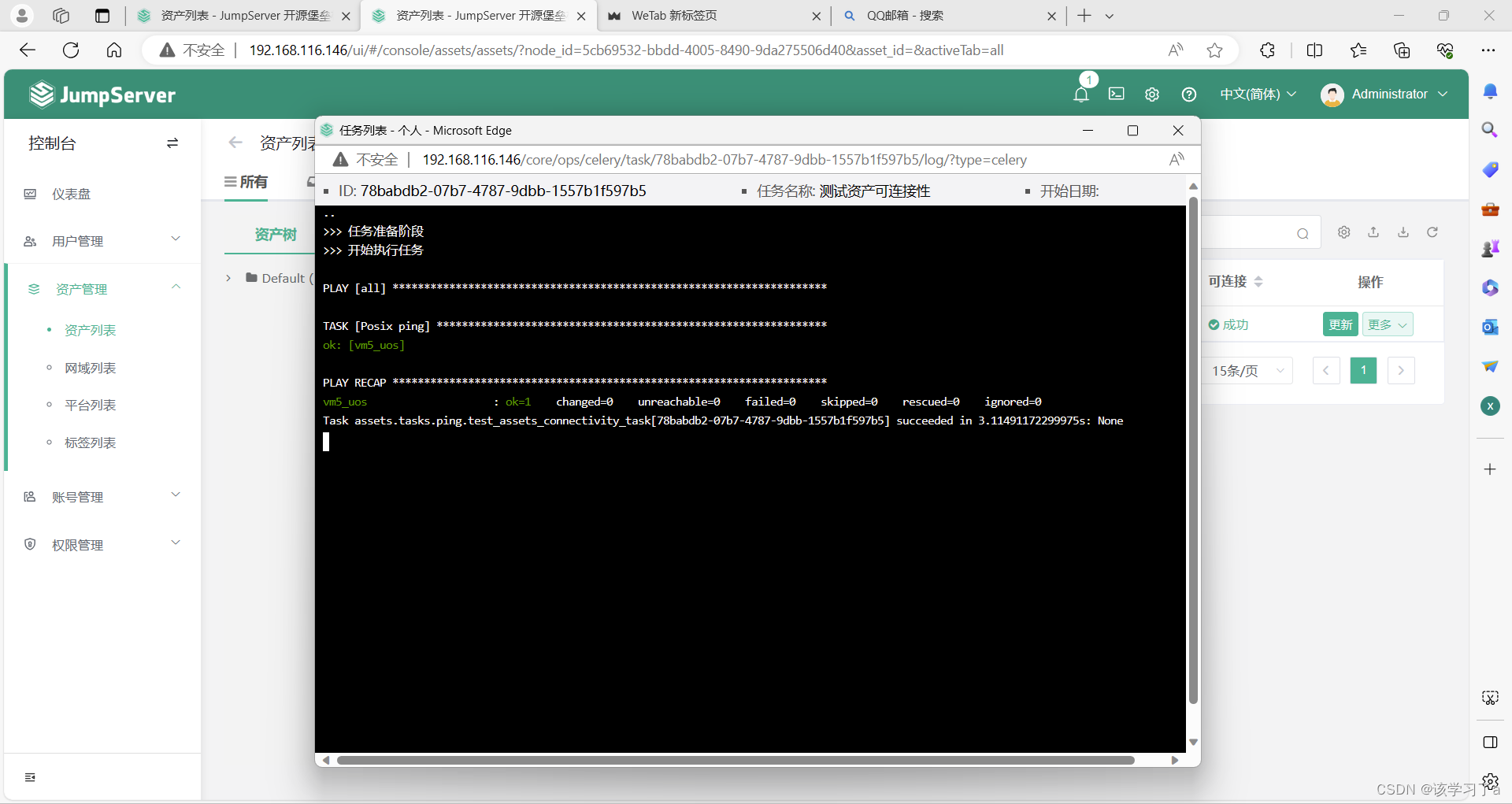Click the 更新 button in asset row
The image size is (1512, 804).
coord(1340,324)
